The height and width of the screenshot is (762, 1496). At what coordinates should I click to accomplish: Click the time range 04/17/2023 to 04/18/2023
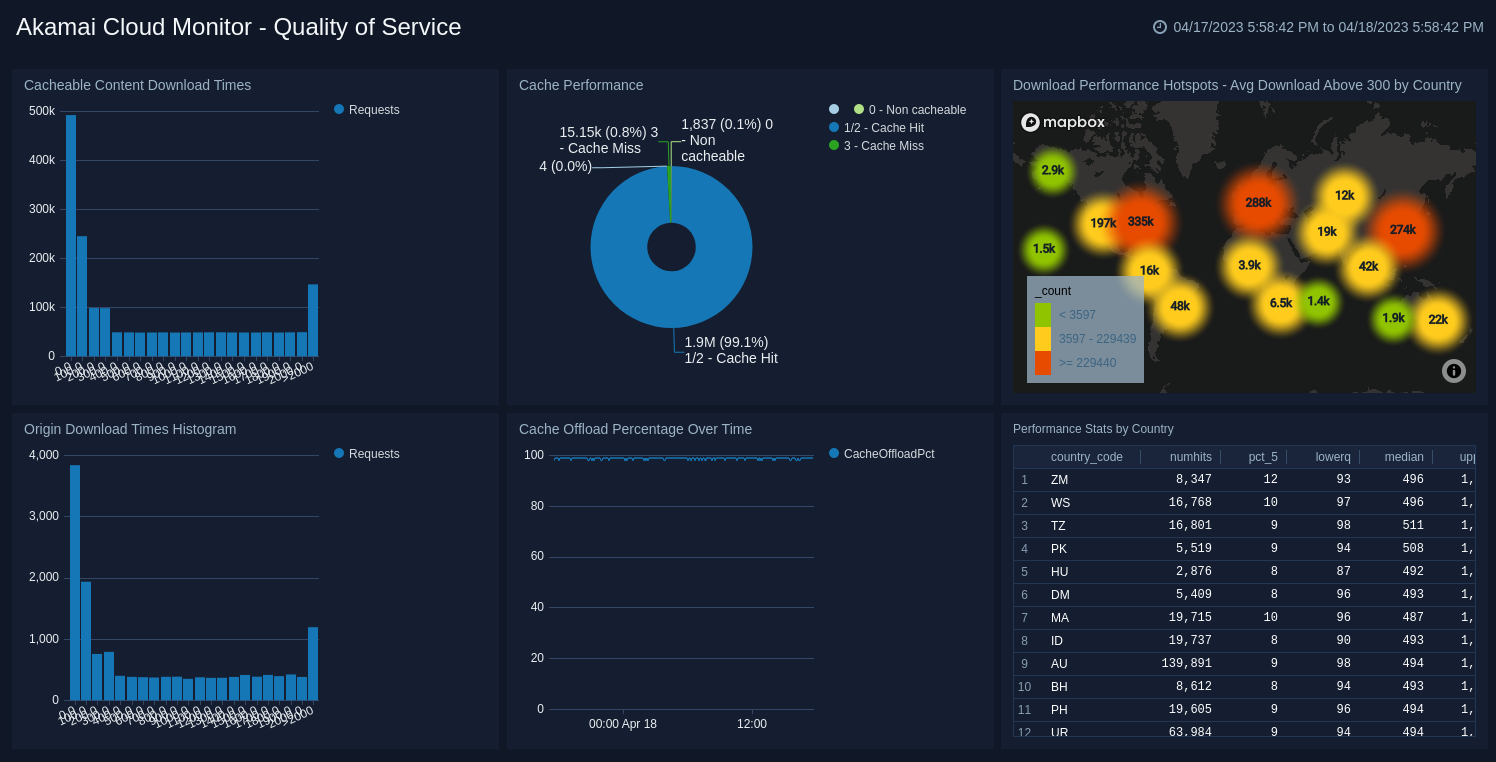[1327, 27]
